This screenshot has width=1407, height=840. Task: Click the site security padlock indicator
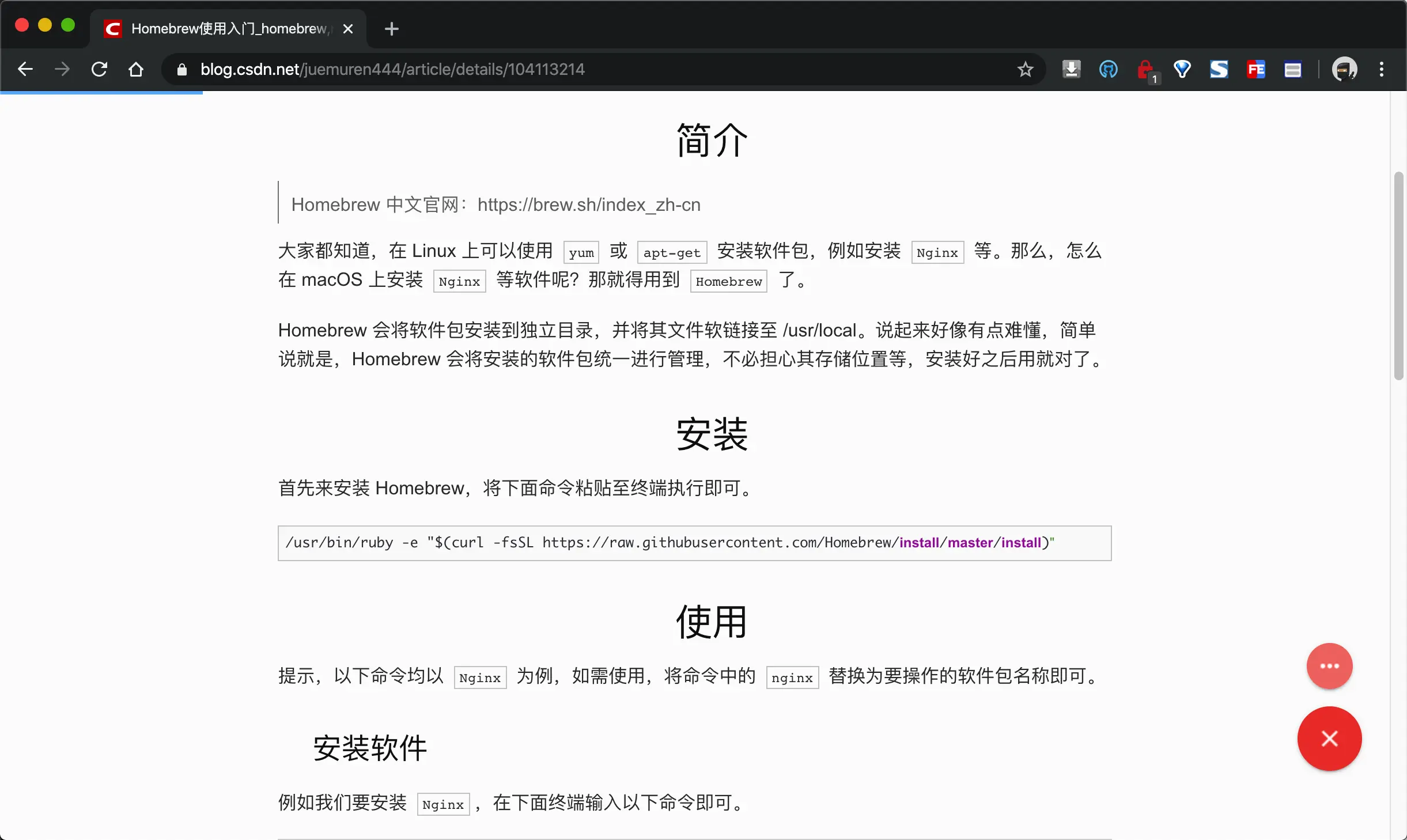pos(181,69)
